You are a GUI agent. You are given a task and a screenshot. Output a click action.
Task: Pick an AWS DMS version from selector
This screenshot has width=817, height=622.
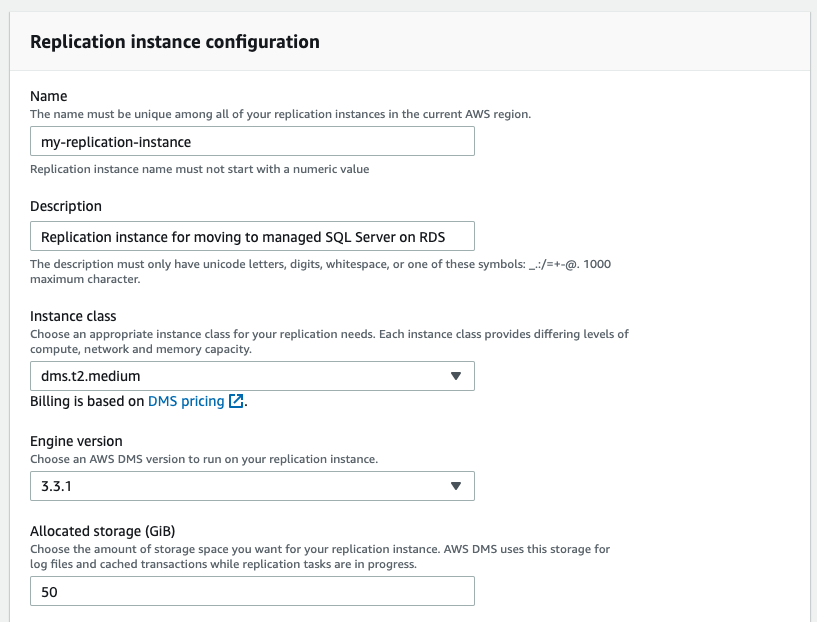[x=252, y=486]
